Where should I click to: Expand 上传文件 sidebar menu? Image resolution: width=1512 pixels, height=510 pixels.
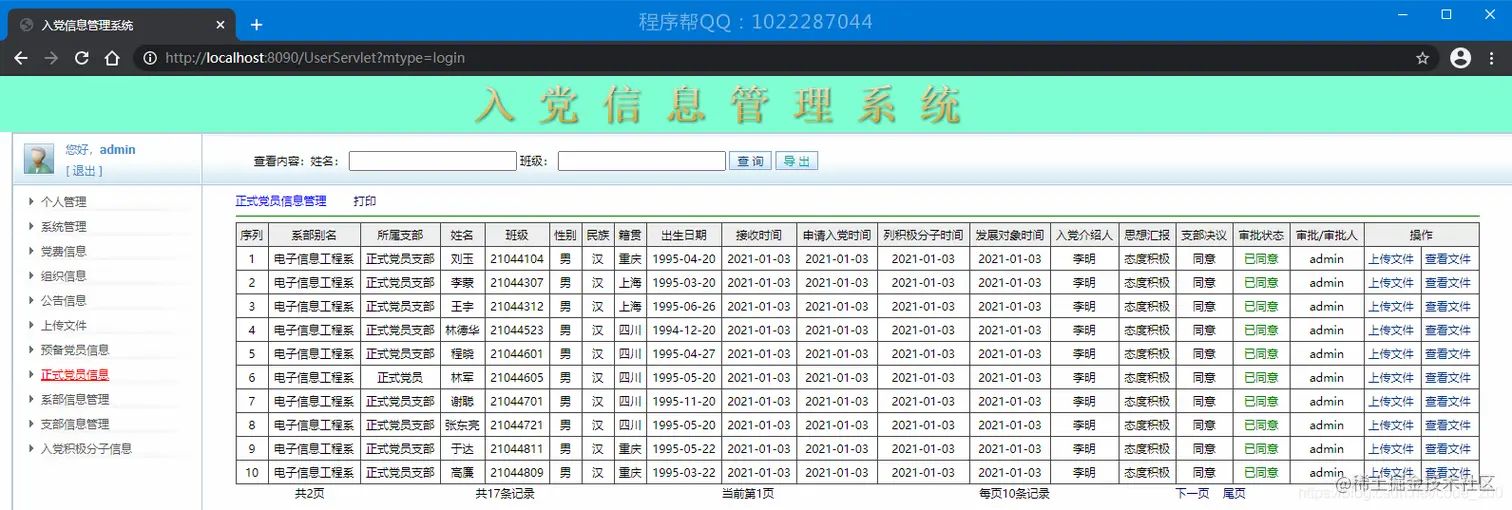pos(63,325)
